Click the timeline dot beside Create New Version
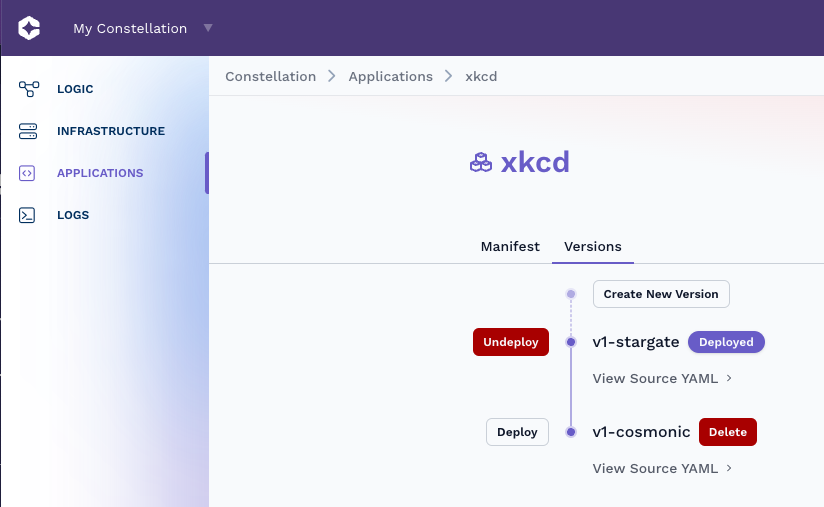Image resolution: width=824 pixels, height=507 pixels. click(571, 294)
